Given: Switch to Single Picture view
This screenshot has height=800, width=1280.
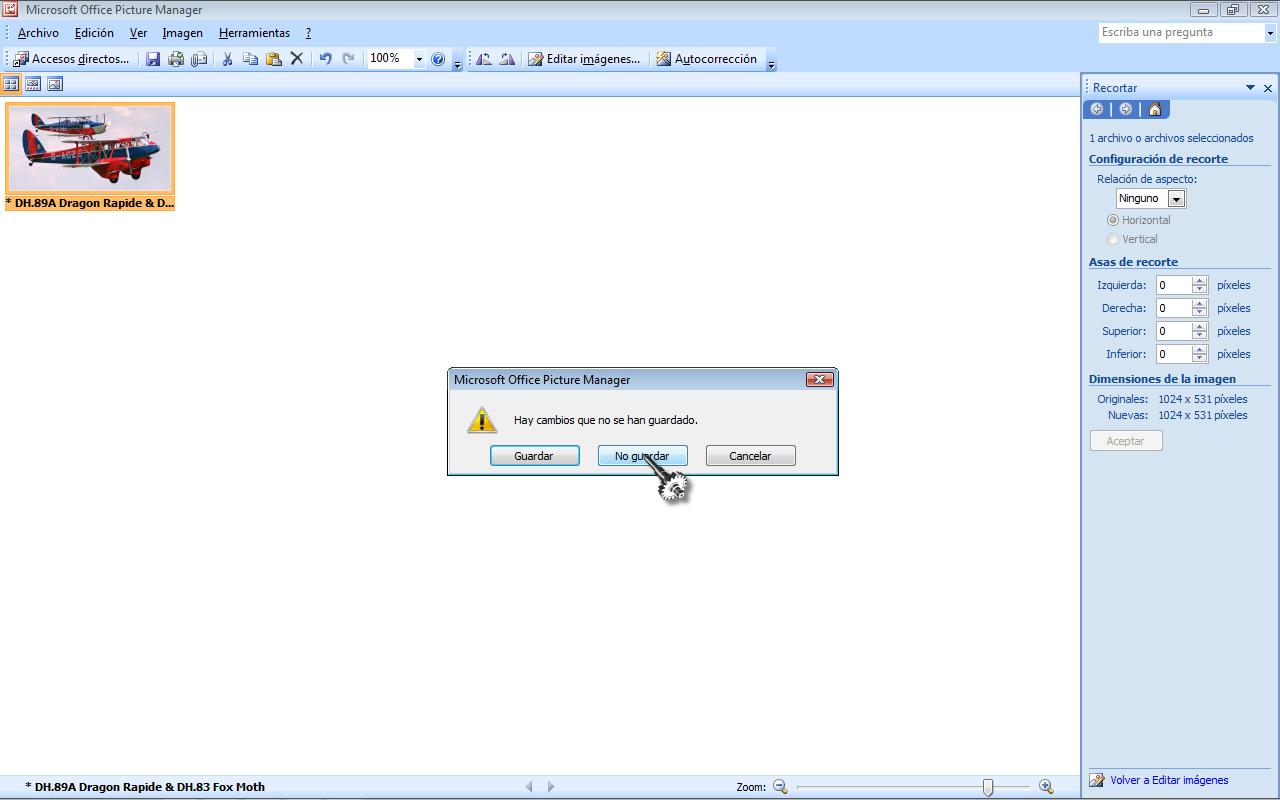Looking at the screenshot, I should (x=55, y=85).
